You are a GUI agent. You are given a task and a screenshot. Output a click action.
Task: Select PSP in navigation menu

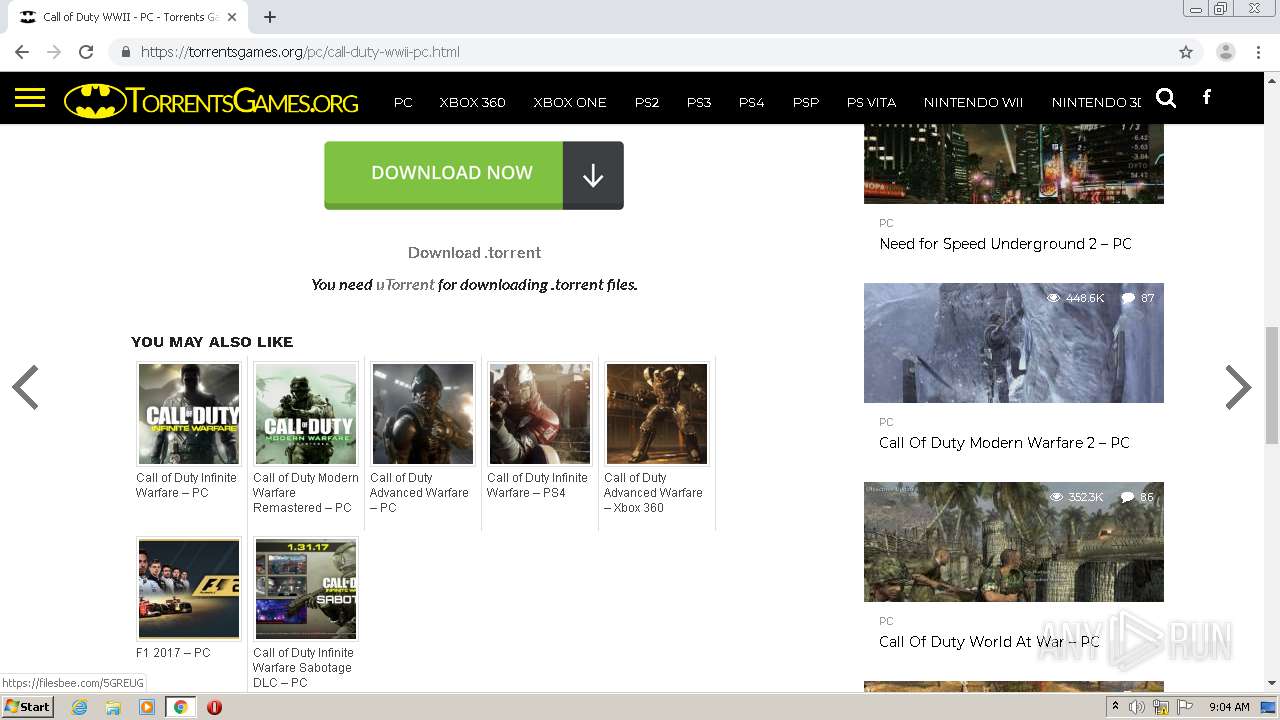point(805,102)
